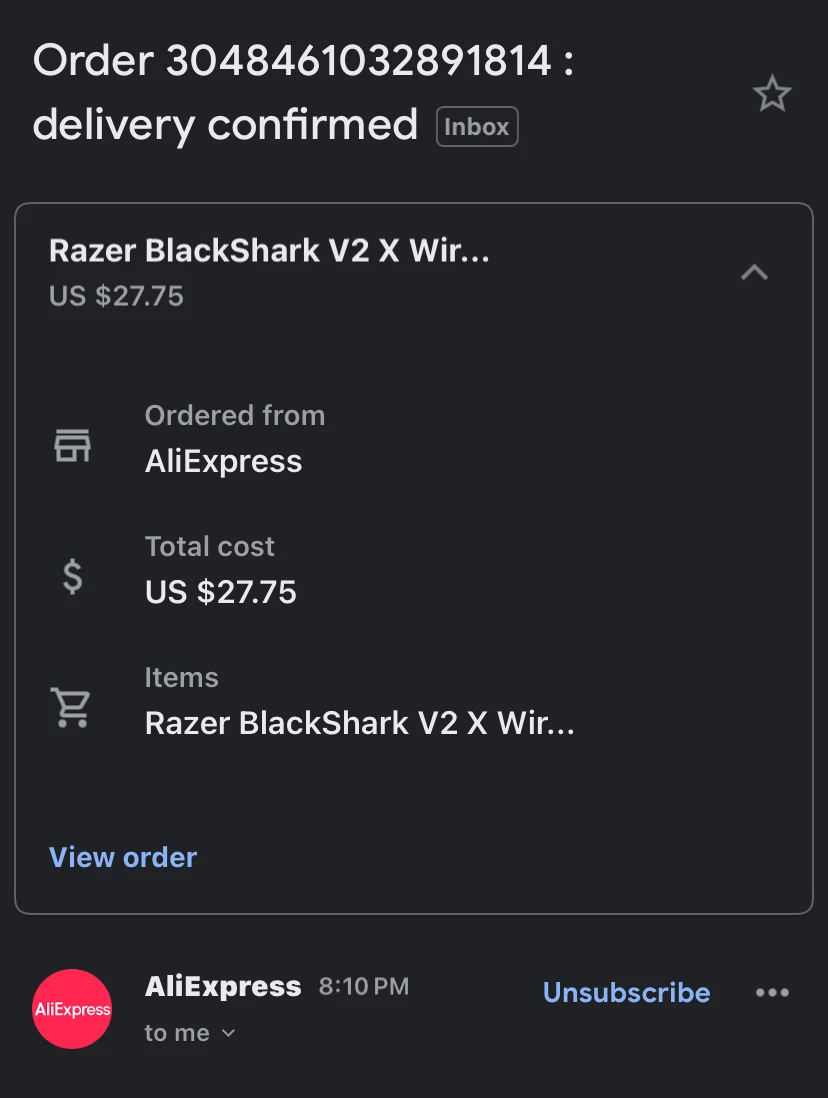Viewport: 828px width, 1098px height.
Task: Click the Inbox label tag
Action: point(477,127)
